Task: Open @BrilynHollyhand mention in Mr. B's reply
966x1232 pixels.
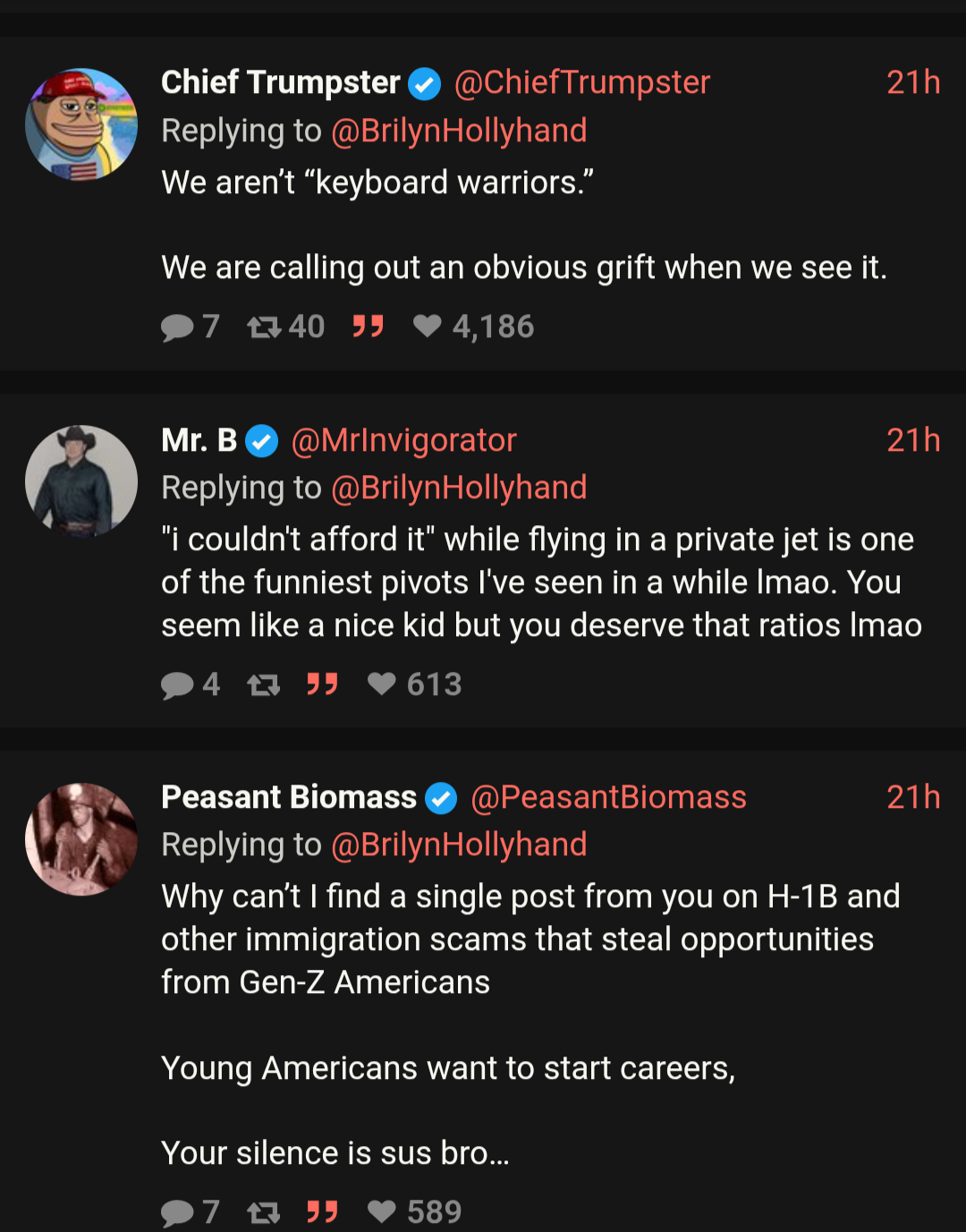Action: tap(459, 488)
